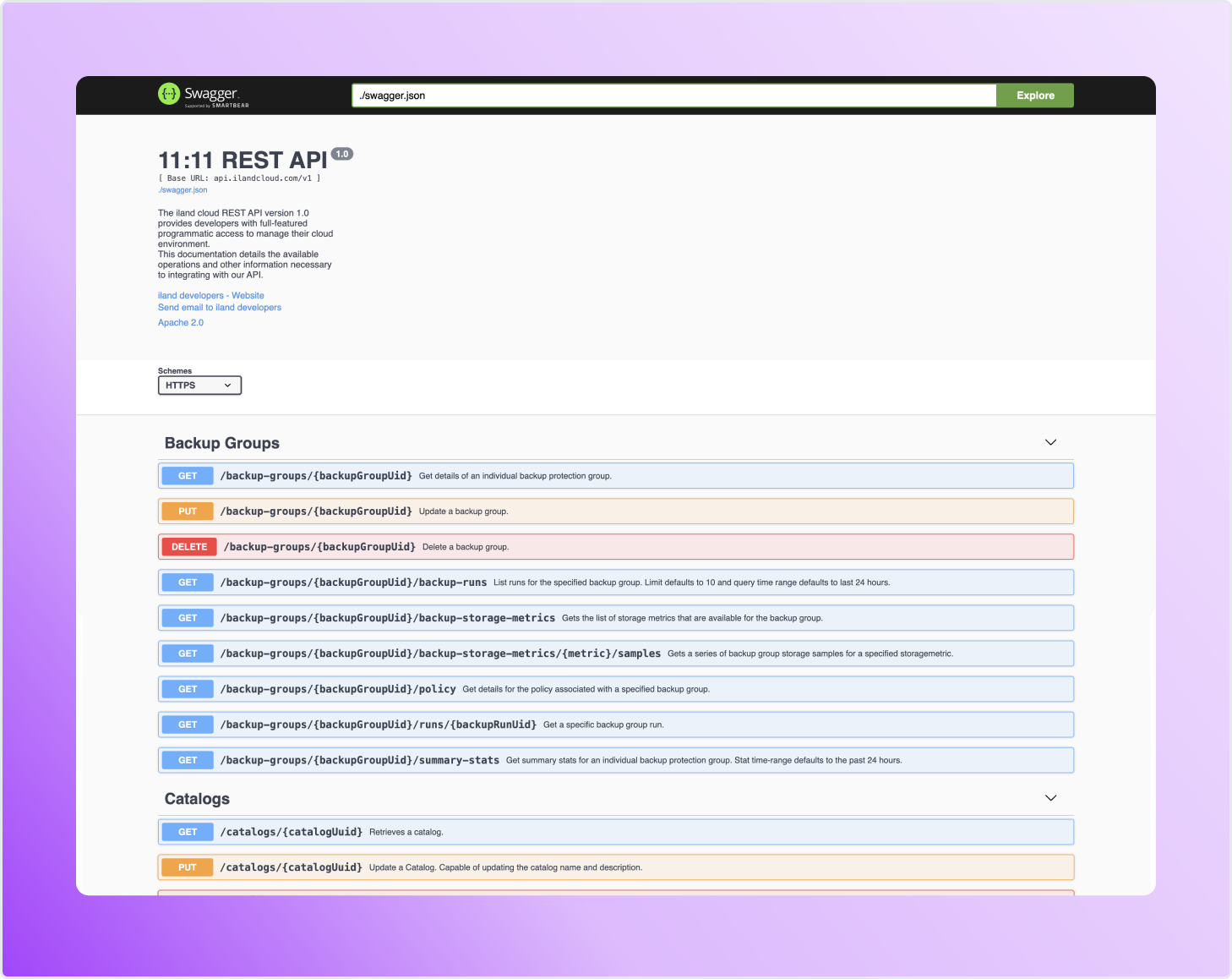Collapse the Backup Groups section with its chevron
Screen dimensions: 1232x979
[1050, 442]
